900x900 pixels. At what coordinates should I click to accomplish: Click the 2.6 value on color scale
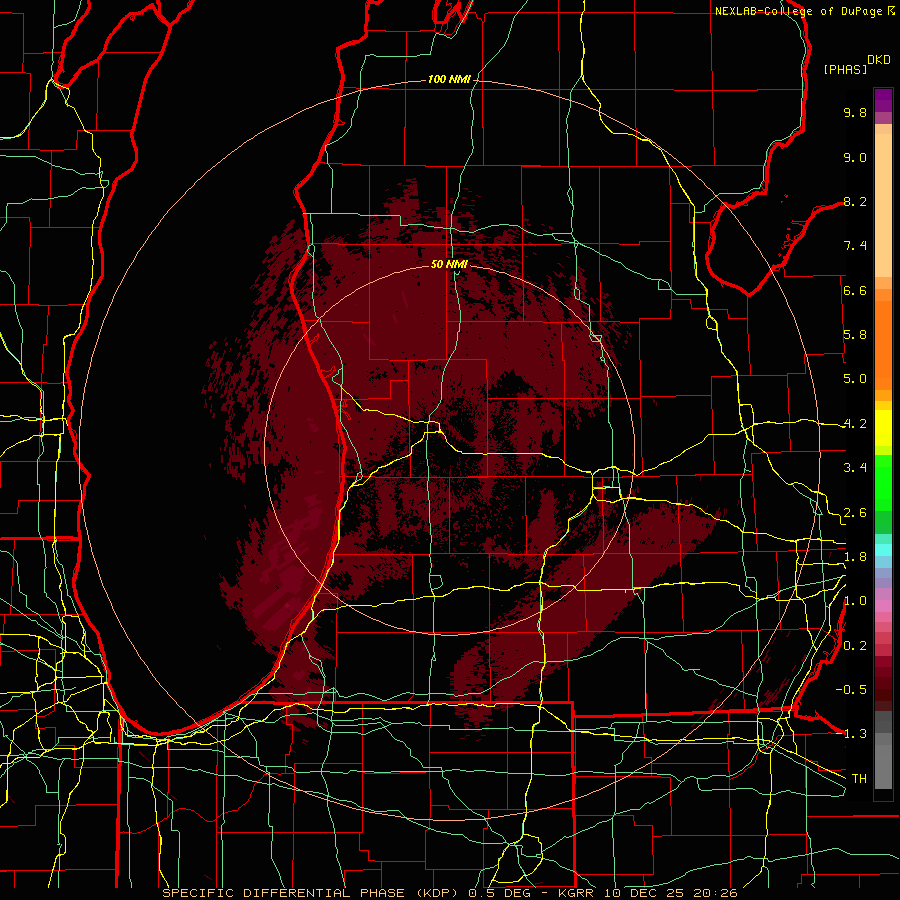coord(855,513)
